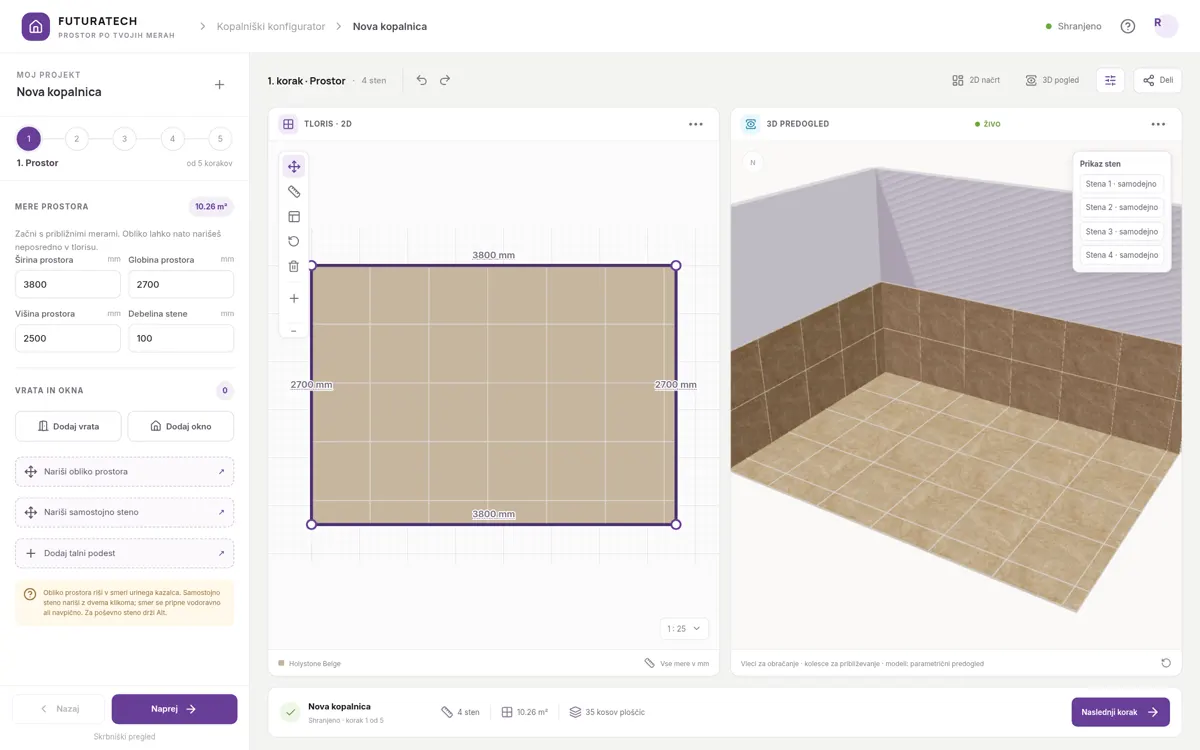
Task: Redo the last action
Action: pyautogui.click(x=445, y=80)
